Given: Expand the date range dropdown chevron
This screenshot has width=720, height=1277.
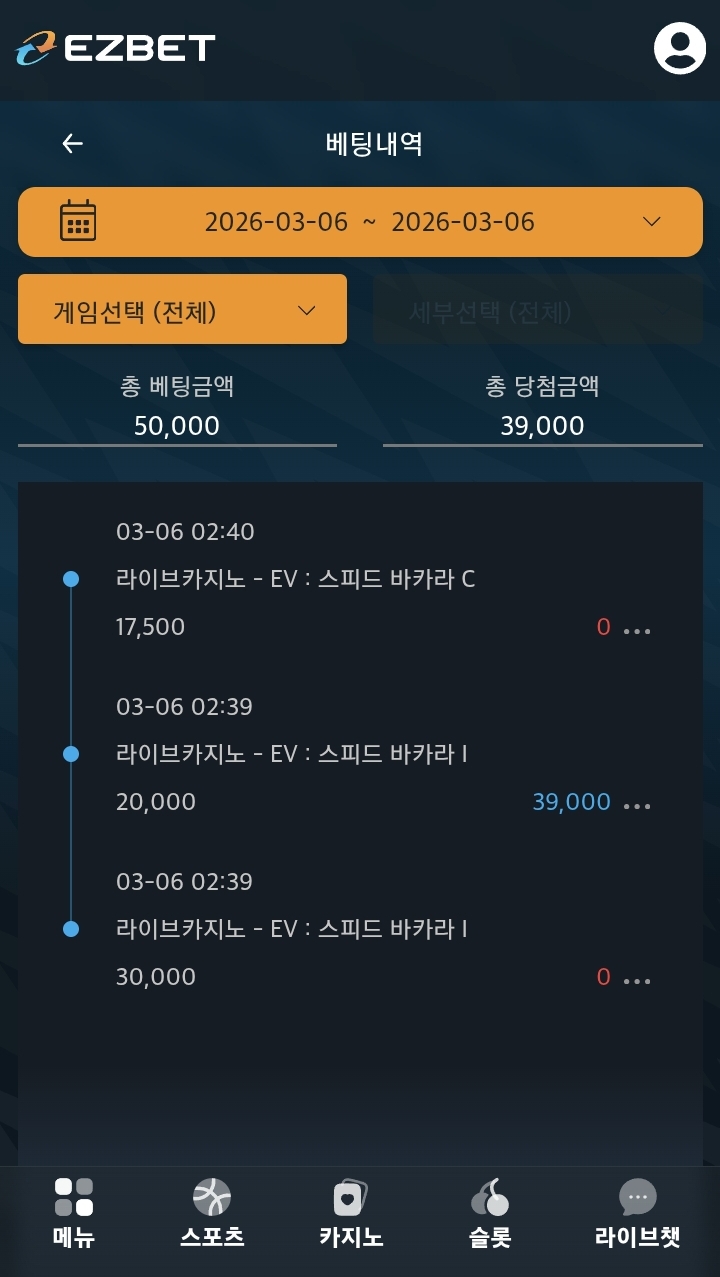Looking at the screenshot, I should click(651, 221).
